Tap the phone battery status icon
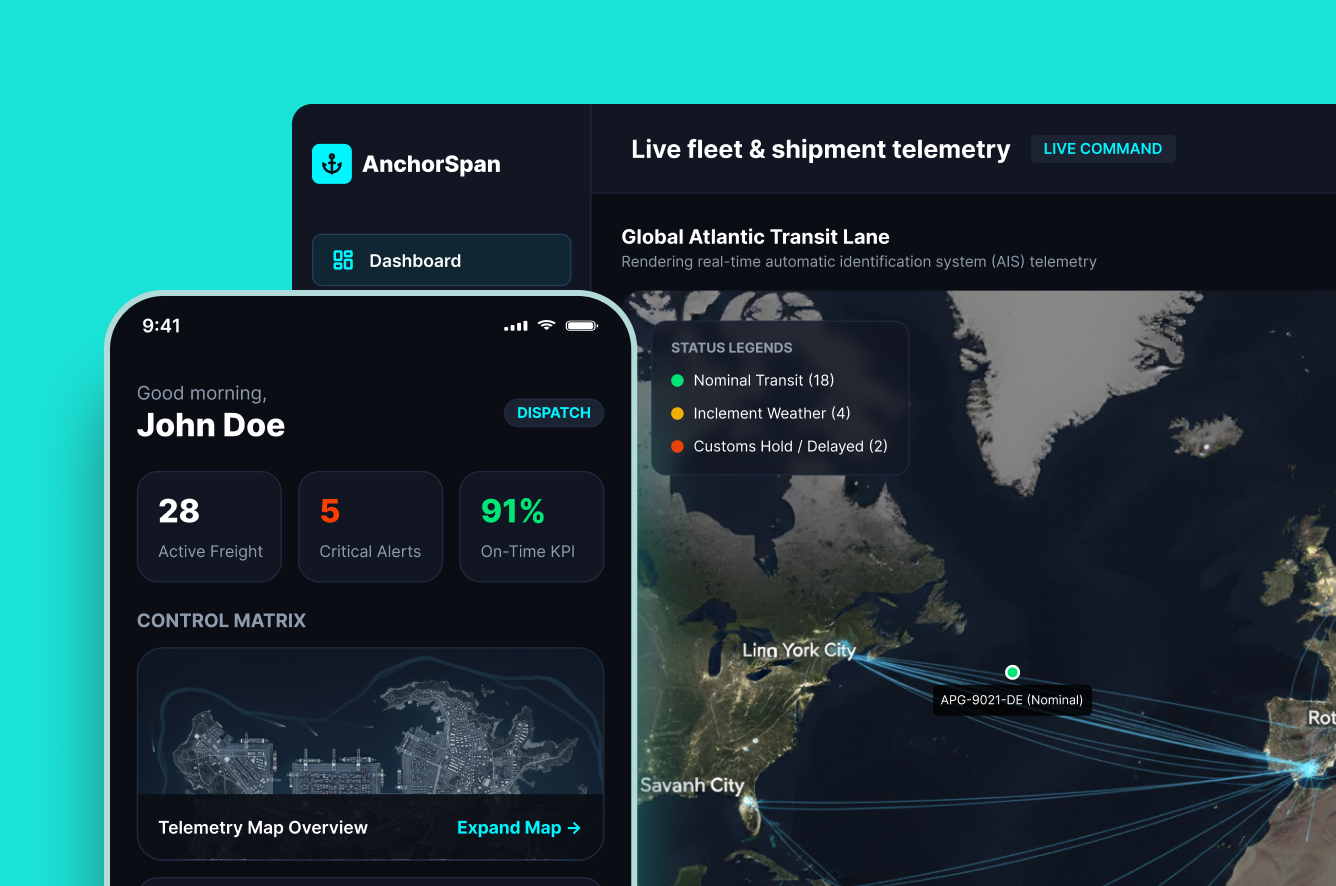The width and height of the screenshot is (1336, 886). coord(582,326)
